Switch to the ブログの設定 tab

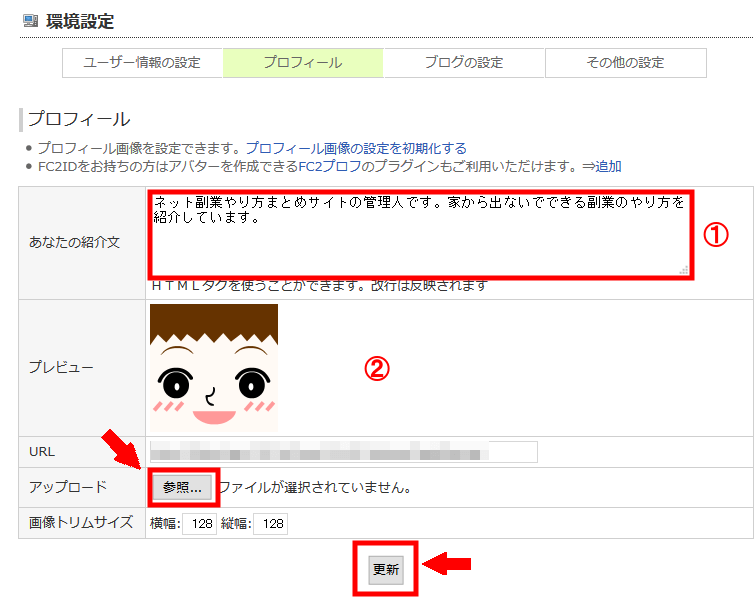tap(464, 63)
